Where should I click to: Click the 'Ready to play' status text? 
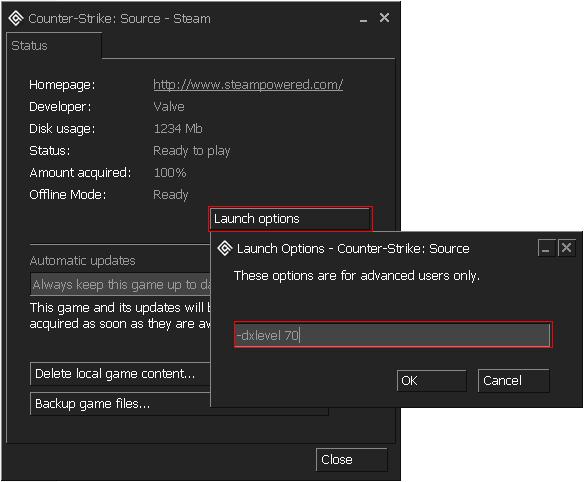tap(192, 151)
